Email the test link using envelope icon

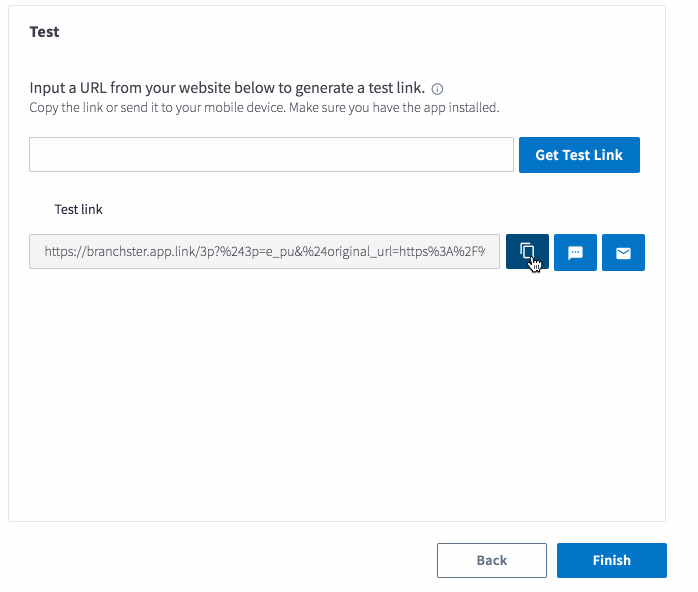pyautogui.click(x=623, y=252)
